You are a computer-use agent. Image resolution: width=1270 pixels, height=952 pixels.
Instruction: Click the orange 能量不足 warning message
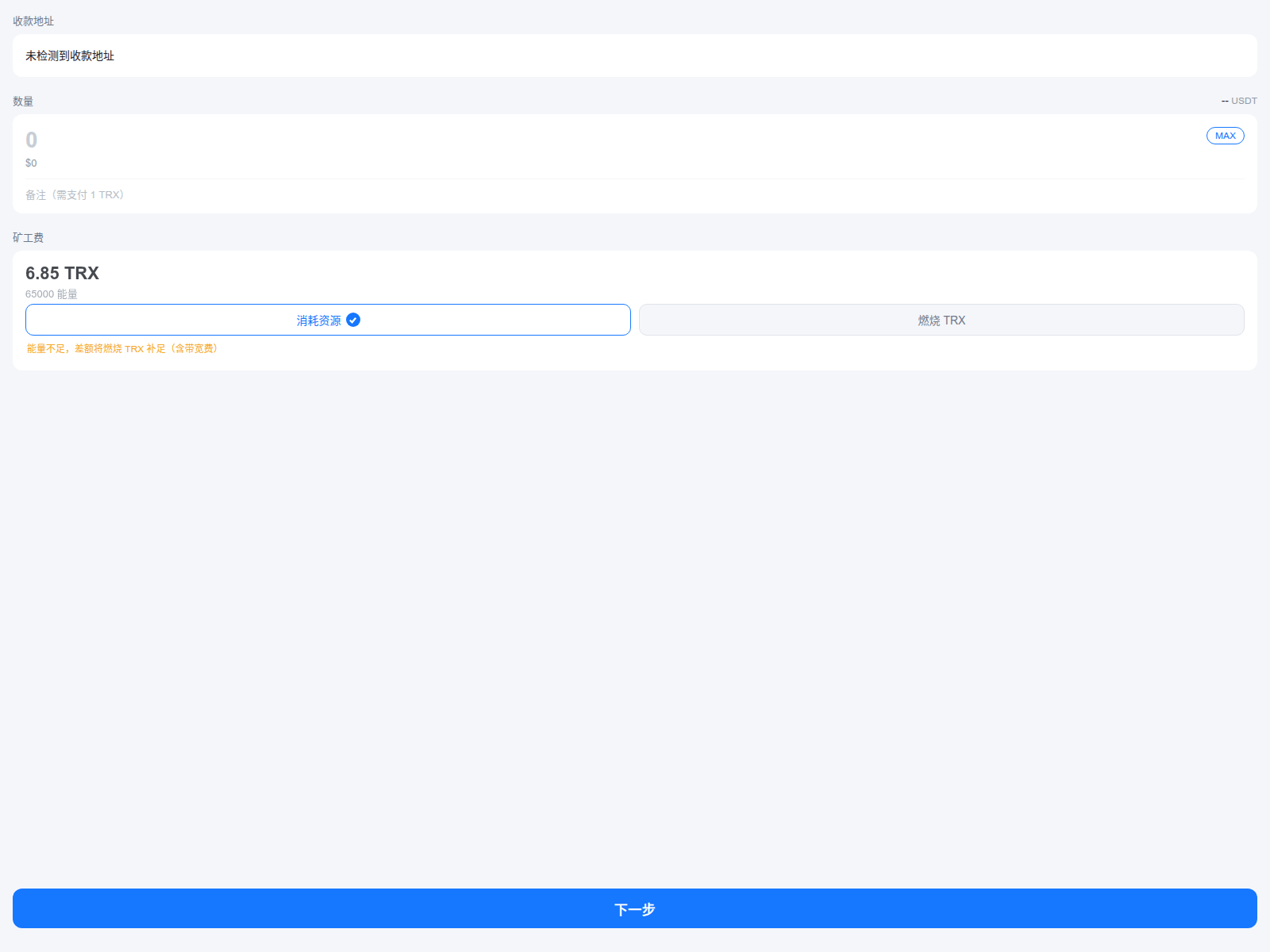tap(122, 347)
